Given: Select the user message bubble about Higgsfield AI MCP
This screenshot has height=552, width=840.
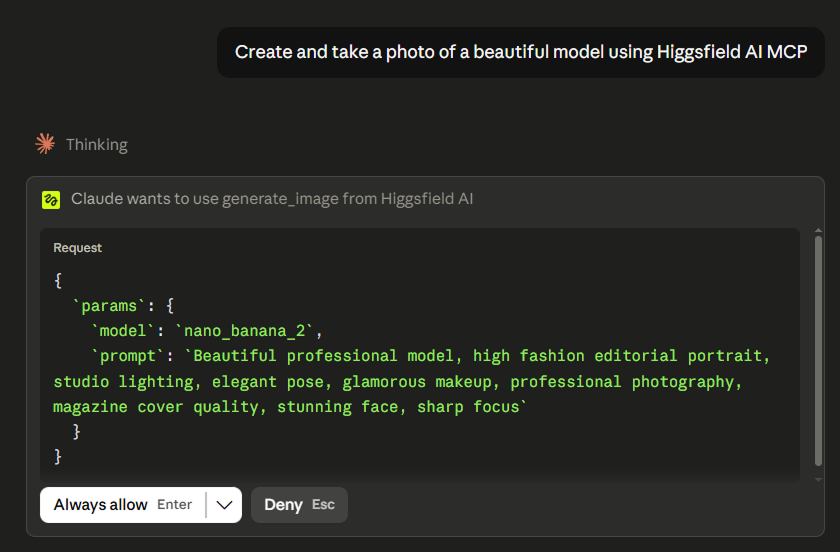Looking at the screenshot, I should [x=521, y=53].
